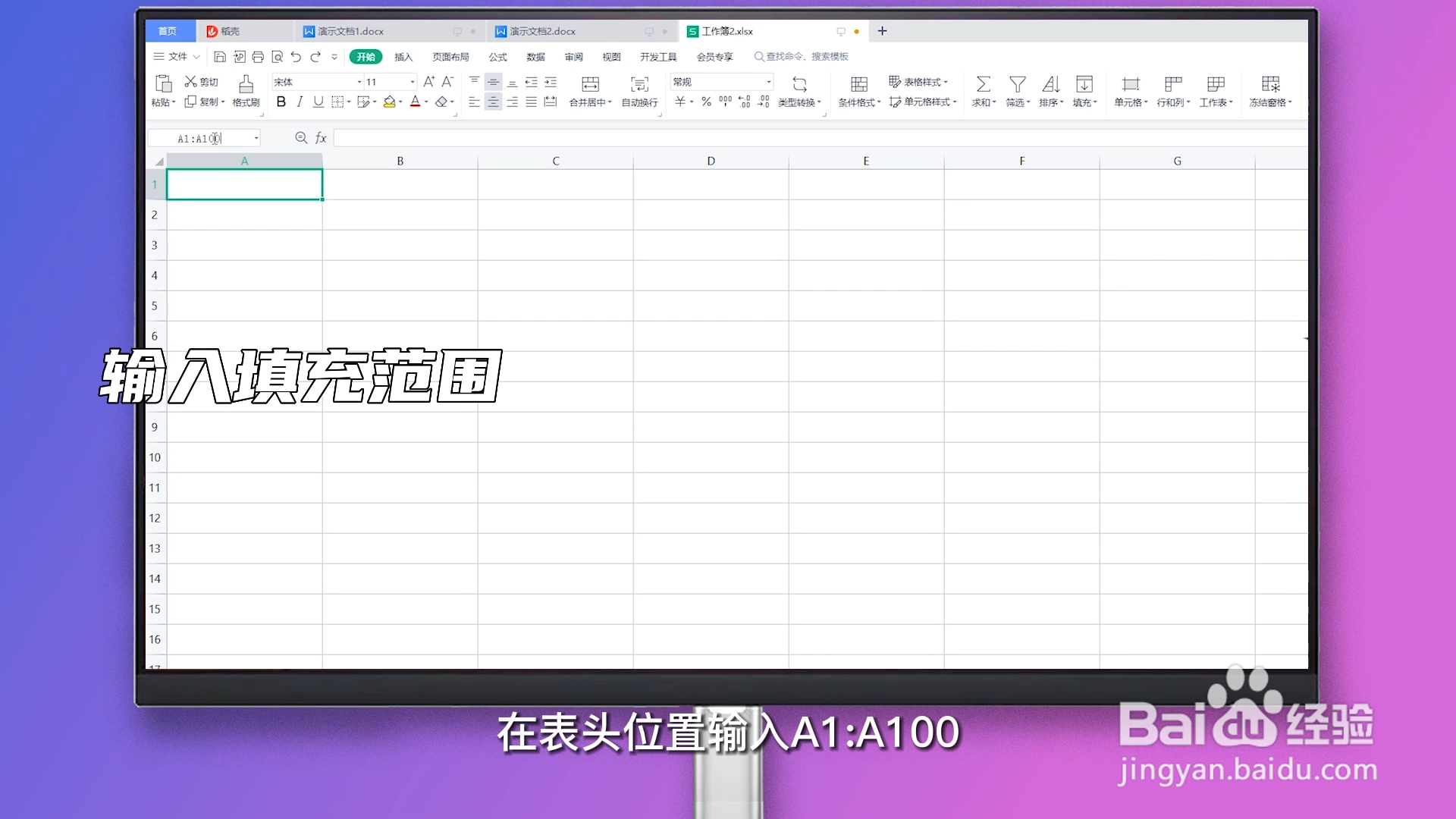Apply the AutoSum 求和 function
1456x819 pixels.
[x=983, y=92]
